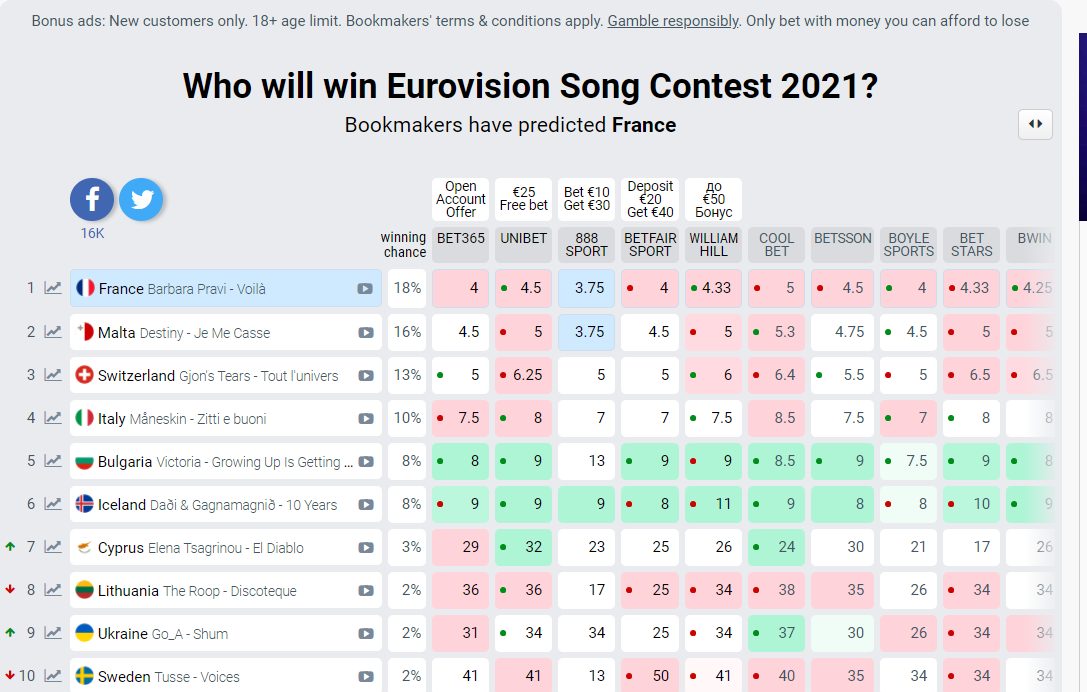Screen dimensions: 1087x692
Task: Share odds on Twitter icon
Action: coord(141,200)
